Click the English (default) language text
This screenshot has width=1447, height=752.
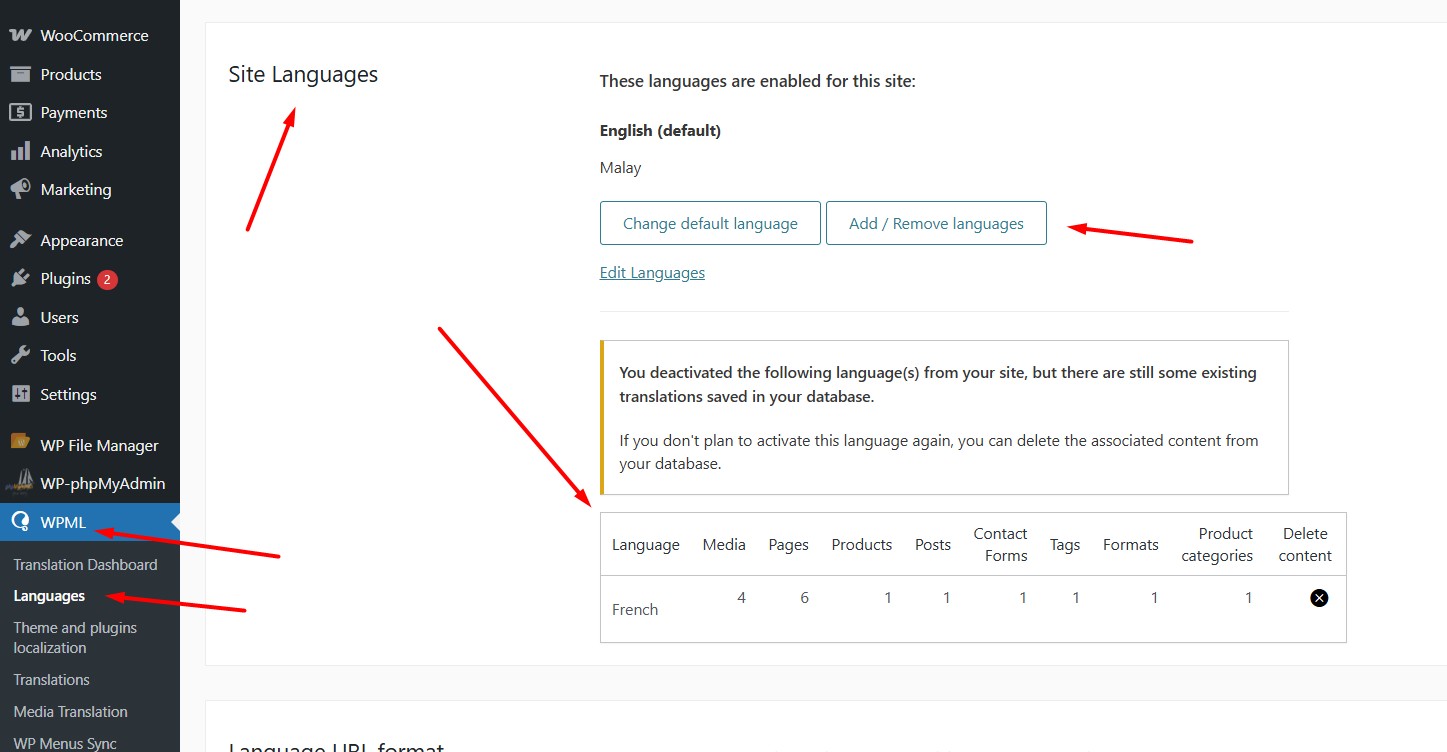pos(660,131)
